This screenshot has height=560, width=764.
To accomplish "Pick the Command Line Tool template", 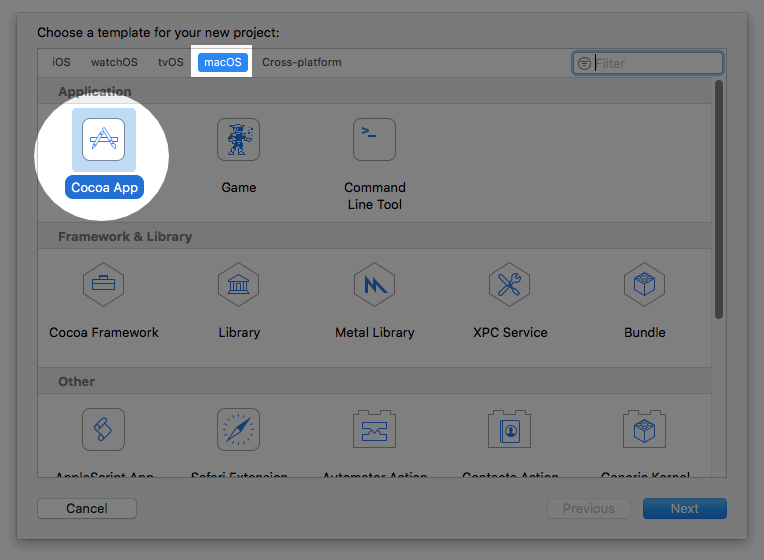I will (374, 140).
